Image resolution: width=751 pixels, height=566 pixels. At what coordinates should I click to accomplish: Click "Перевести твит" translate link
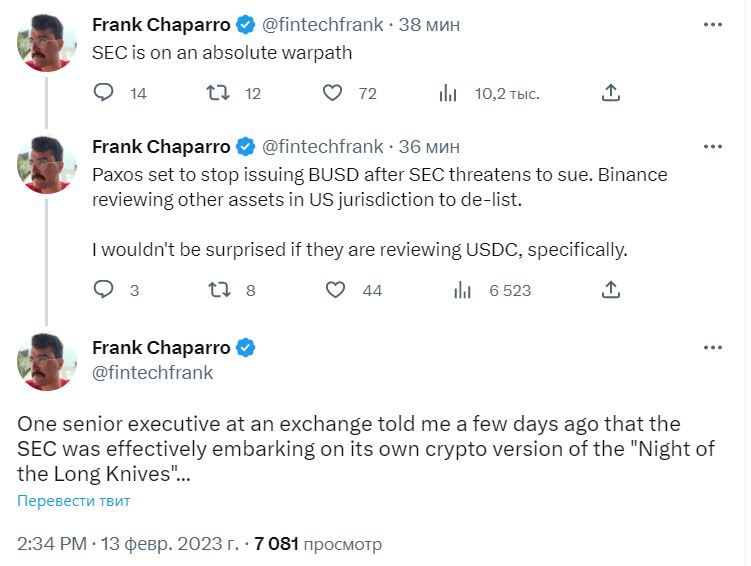(x=73, y=501)
